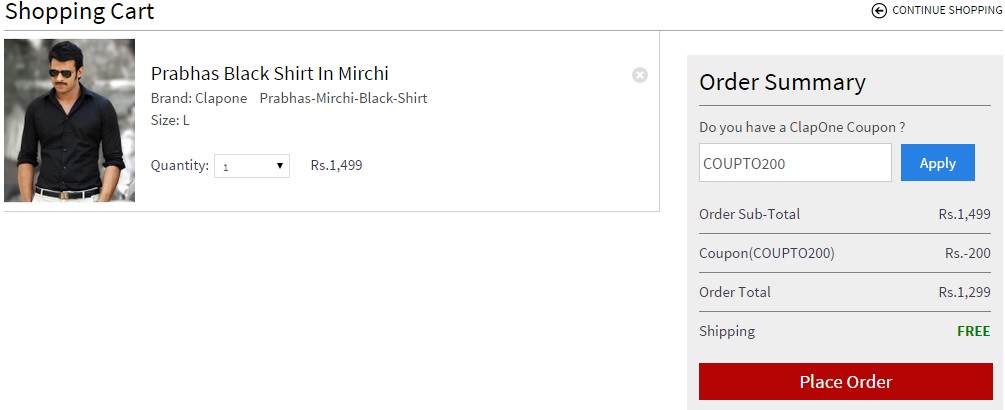The height and width of the screenshot is (410, 1005).
Task: Click the Brand: Clapone label
Action: click(x=199, y=98)
